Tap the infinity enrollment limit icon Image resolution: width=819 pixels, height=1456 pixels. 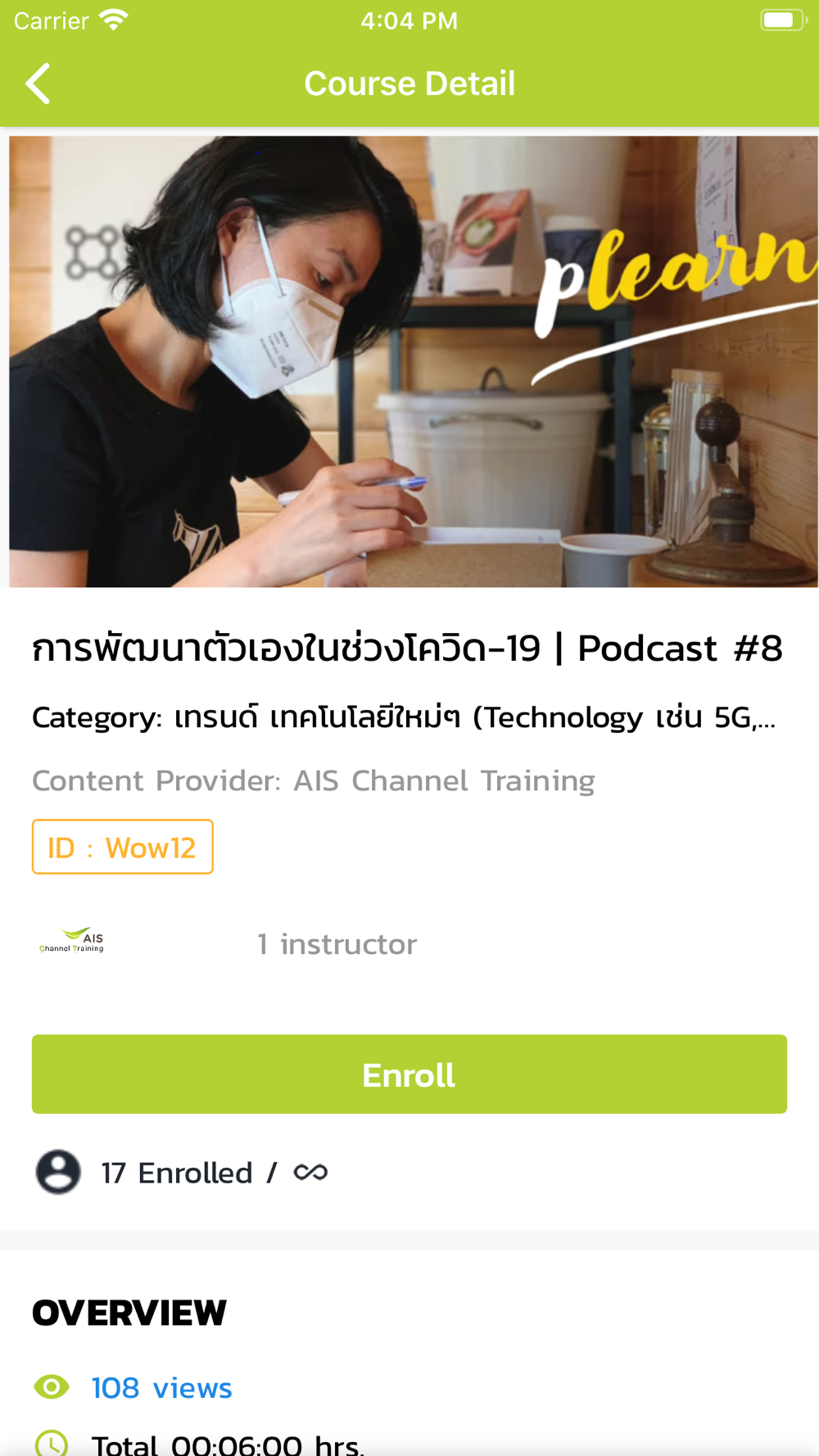pyautogui.click(x=310, y=1173)
